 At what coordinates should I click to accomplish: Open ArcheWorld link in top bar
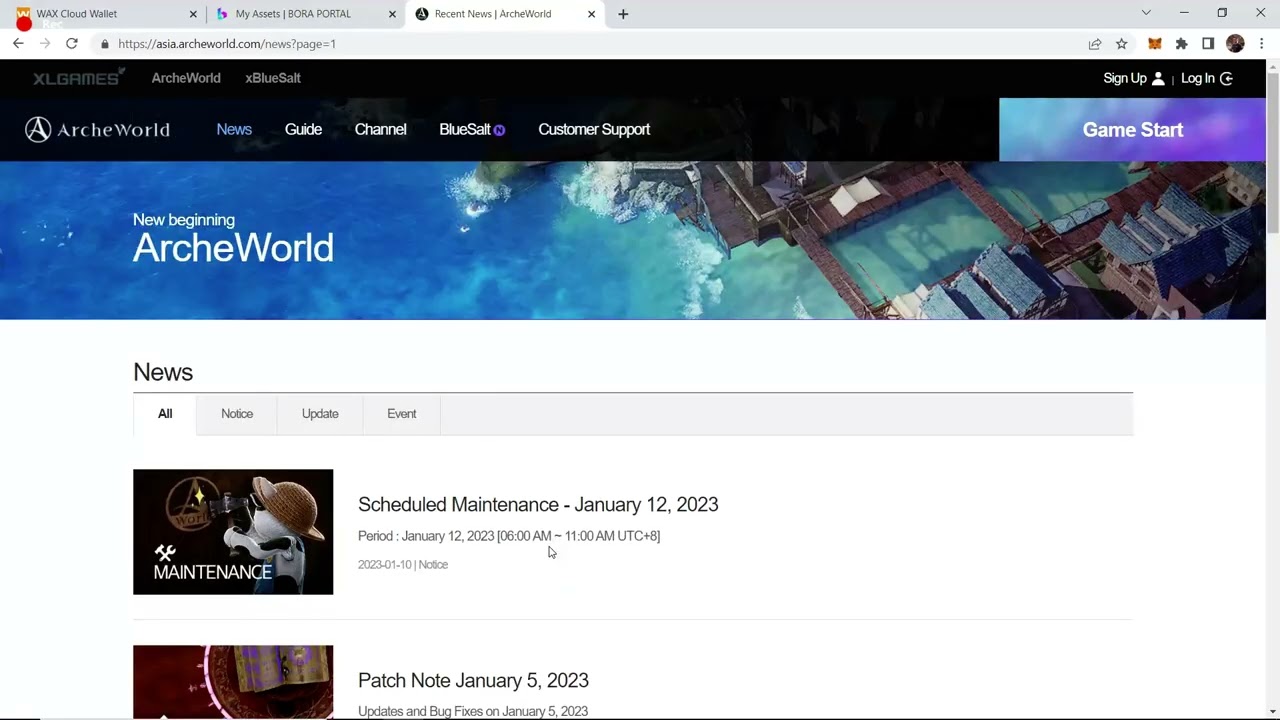tap(186, 78)
